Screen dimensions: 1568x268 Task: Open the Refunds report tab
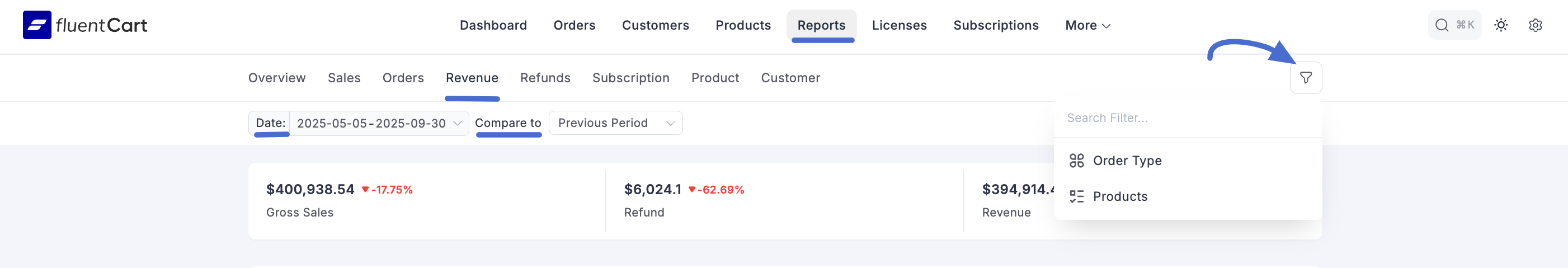pyautogui.click(x=545, y=78)
